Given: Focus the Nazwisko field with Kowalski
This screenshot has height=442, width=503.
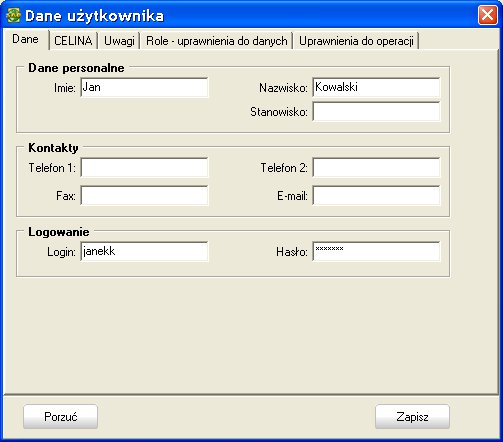Looking at the screenshot, I should tap(376, 87).
